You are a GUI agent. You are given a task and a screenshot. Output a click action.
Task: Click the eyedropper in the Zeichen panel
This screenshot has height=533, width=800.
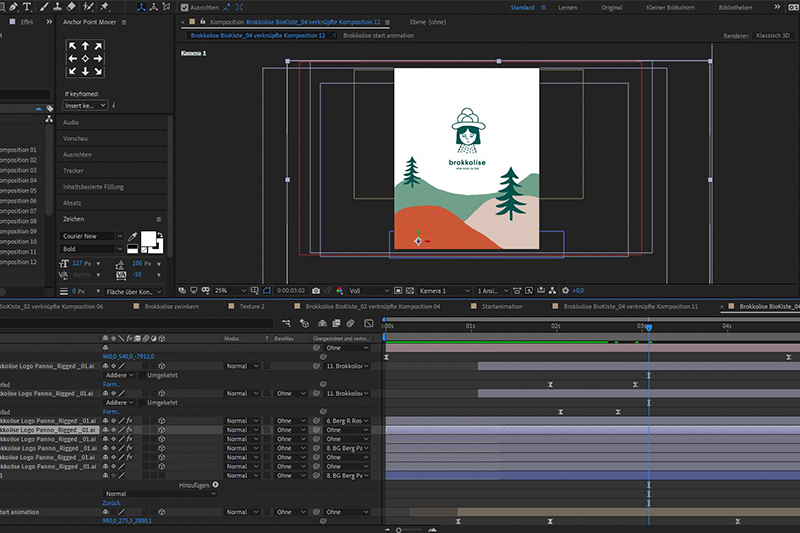pyautogui.click(x=131, y=237)
